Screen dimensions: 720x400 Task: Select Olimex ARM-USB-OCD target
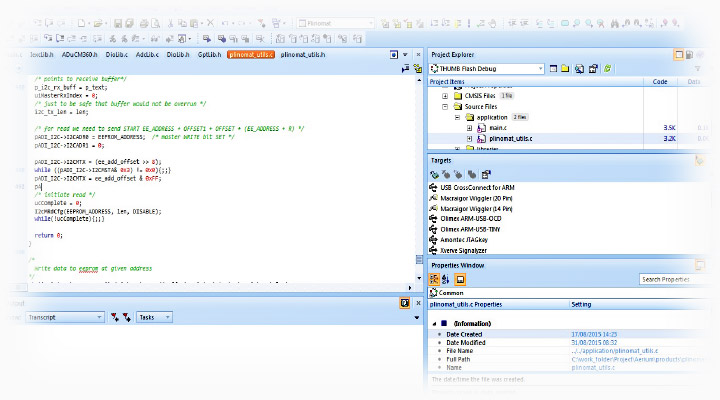(x=471, y=218)
